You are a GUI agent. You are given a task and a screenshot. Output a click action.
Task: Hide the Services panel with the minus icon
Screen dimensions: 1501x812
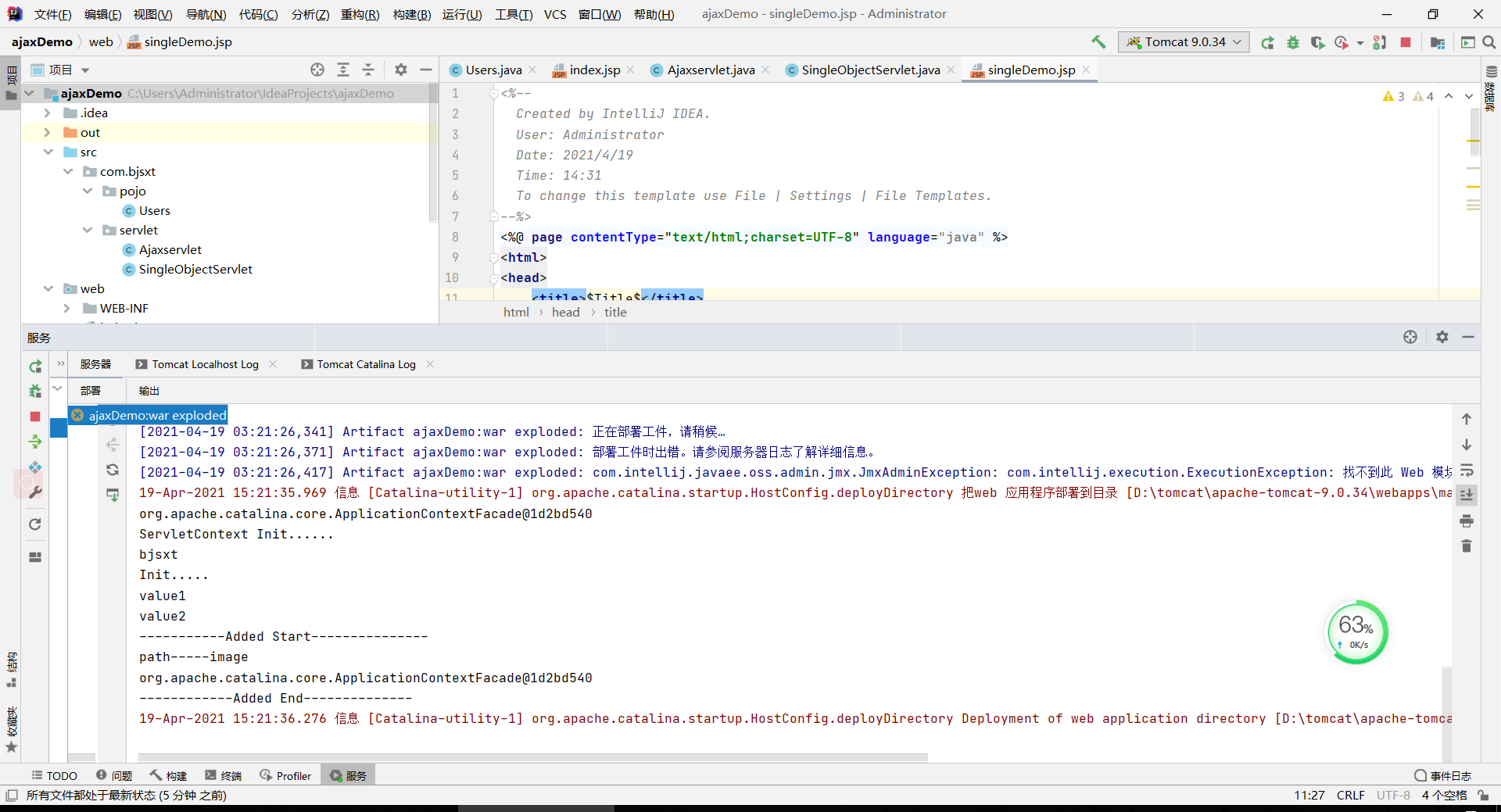pos(1468,337)
